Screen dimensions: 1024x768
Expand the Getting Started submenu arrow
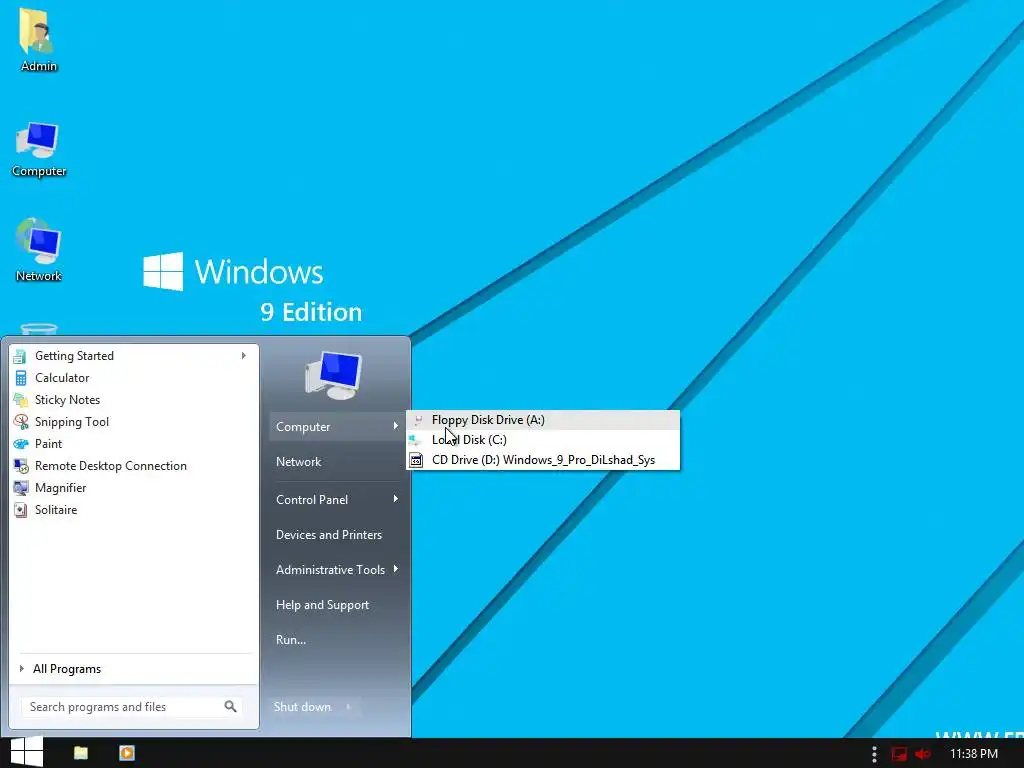point(244,356)
